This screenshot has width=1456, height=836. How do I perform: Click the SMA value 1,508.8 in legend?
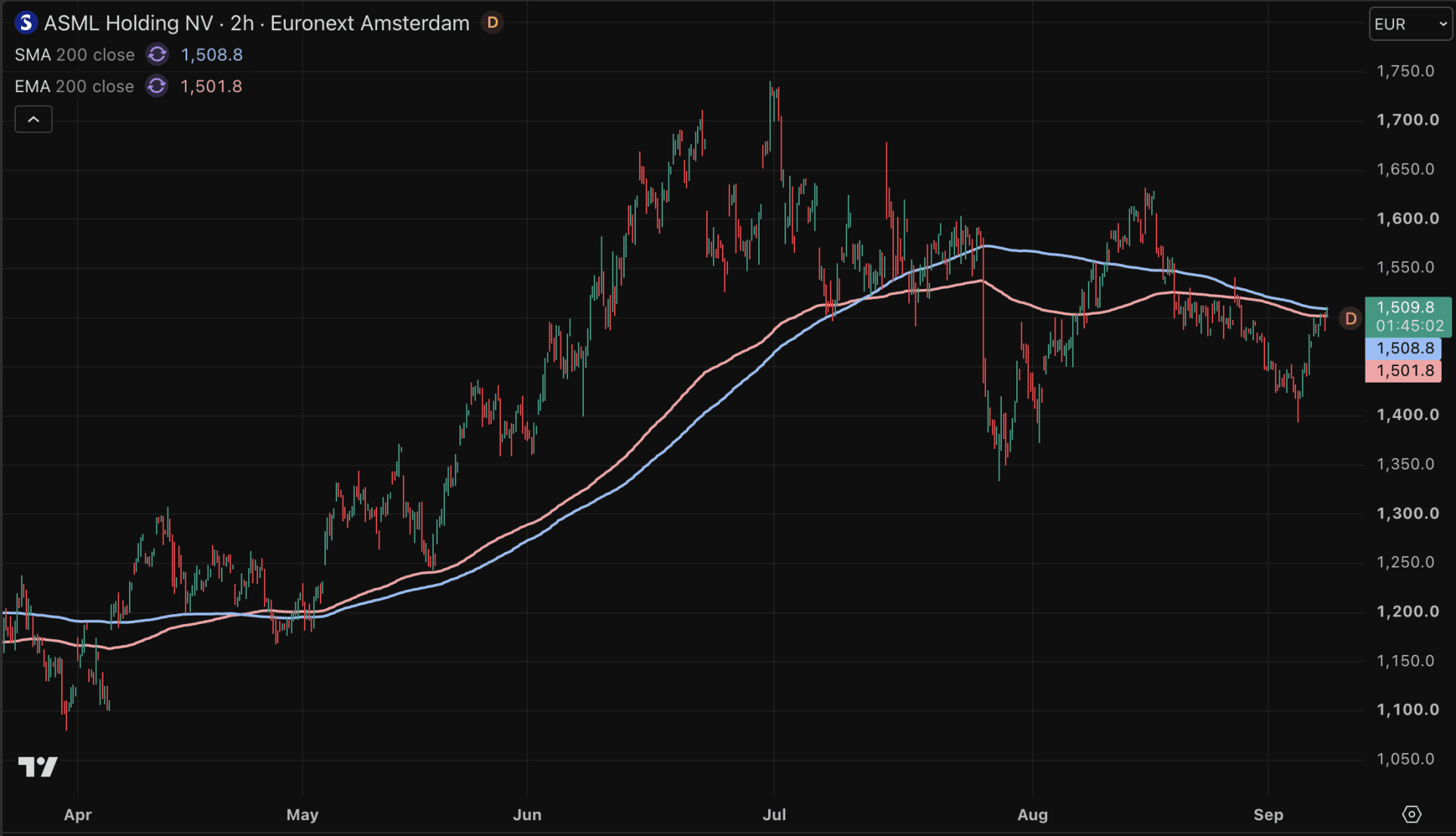coord(212,55)
